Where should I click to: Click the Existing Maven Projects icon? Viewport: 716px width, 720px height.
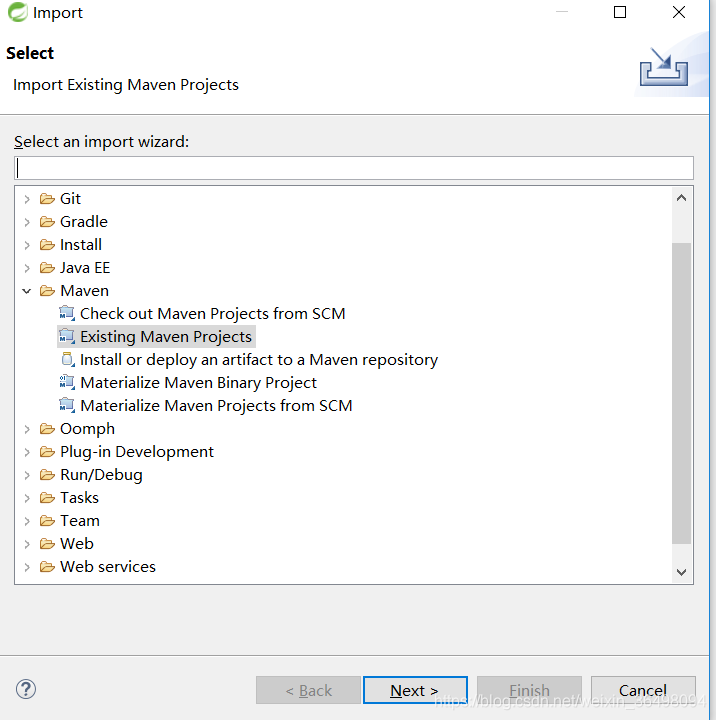click(x=67, y=337)
